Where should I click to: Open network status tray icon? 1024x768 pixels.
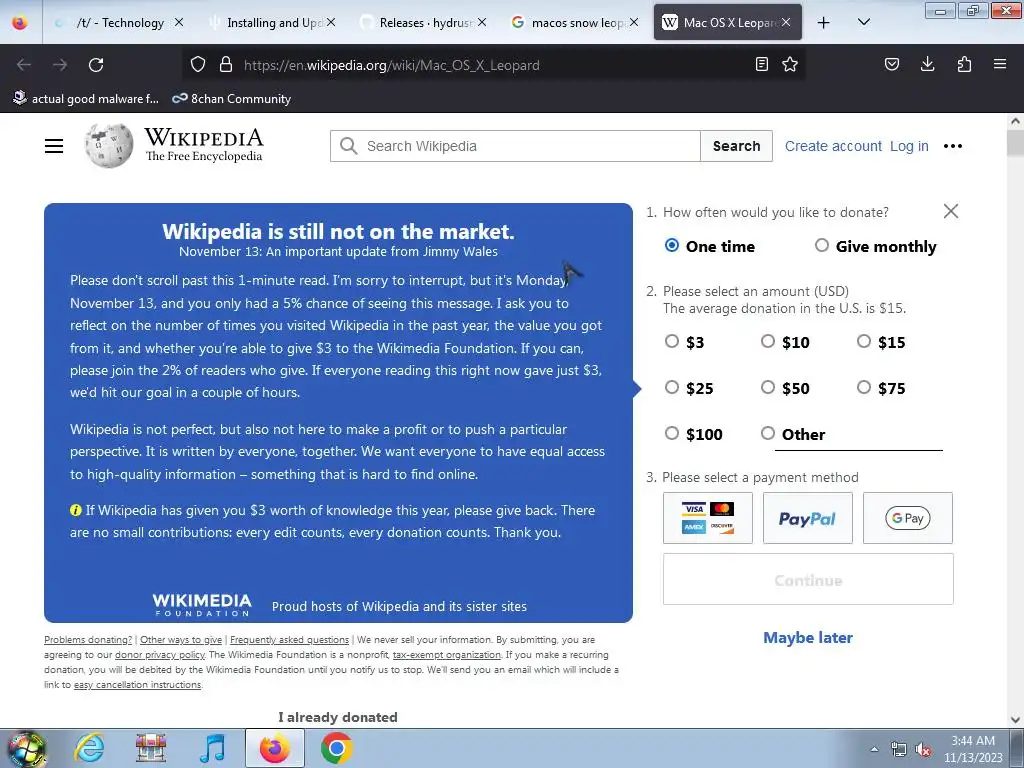[x=899, y=750]
